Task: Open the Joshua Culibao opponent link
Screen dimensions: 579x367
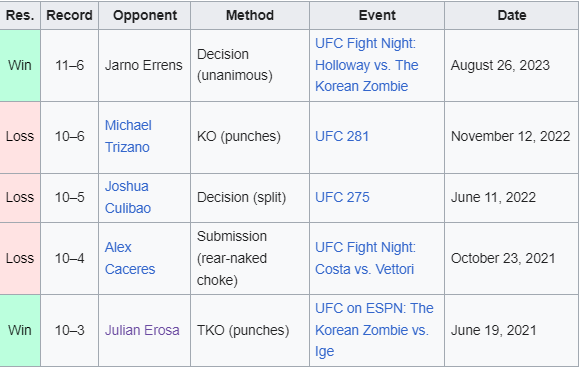Action: click(x=128, y=197)
